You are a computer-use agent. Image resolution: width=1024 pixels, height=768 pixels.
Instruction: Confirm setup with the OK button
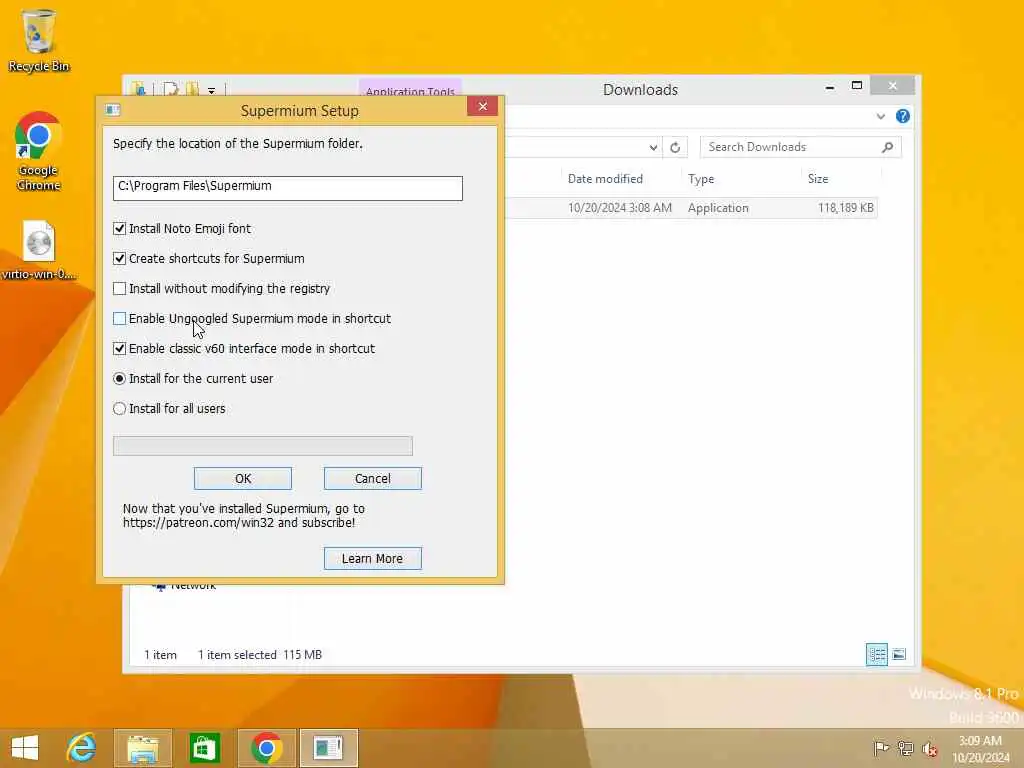tap(243, 479)
